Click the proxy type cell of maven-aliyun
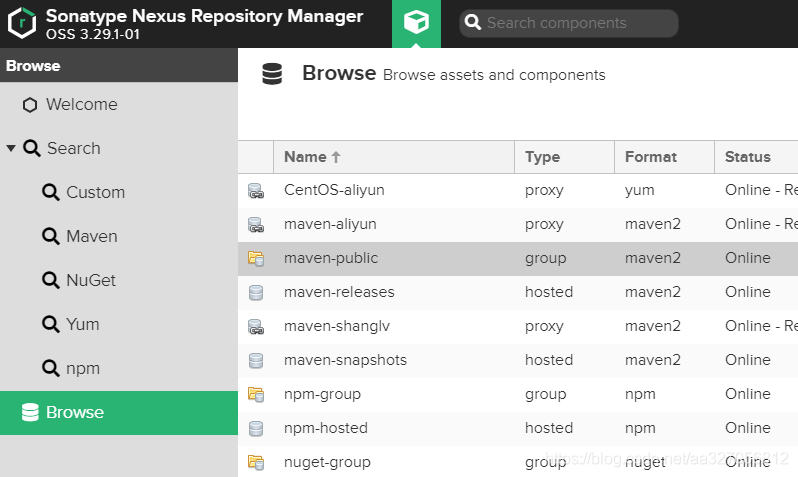This screenshot has width=798, height=477. tap(544, 225)
